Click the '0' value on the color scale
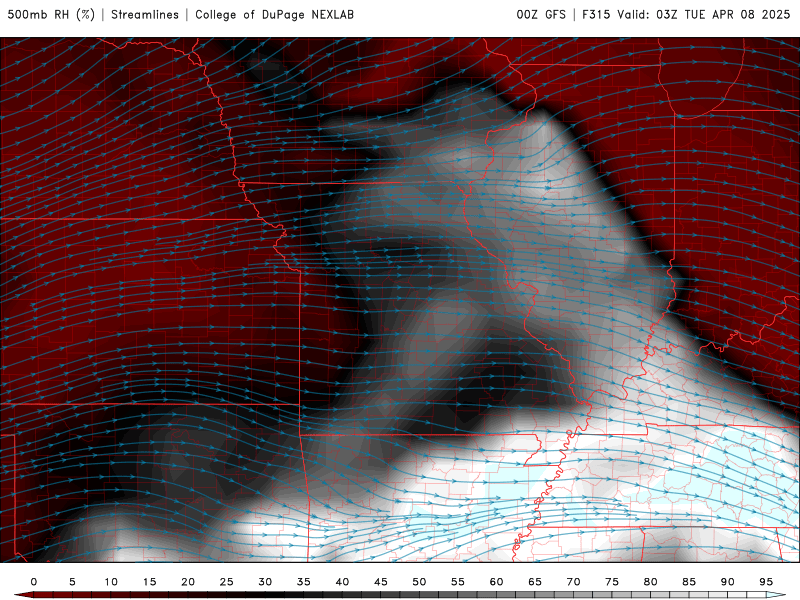This screenshot has height=600, width=800. 34,582
